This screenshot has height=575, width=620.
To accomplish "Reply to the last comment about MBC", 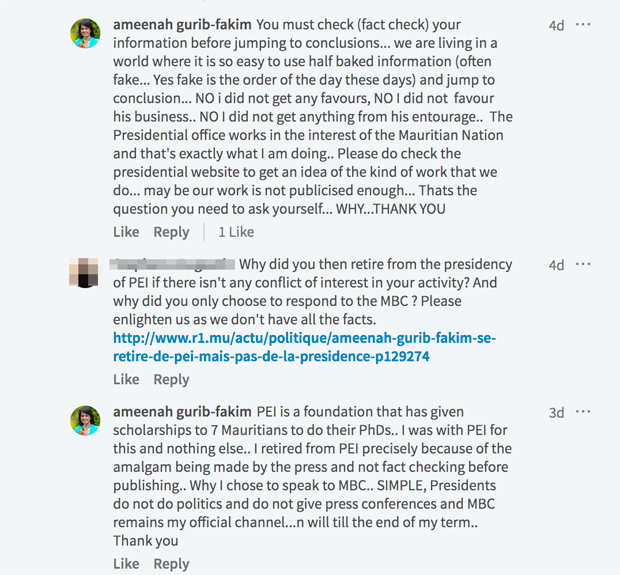I will click(x=171, y=563).
